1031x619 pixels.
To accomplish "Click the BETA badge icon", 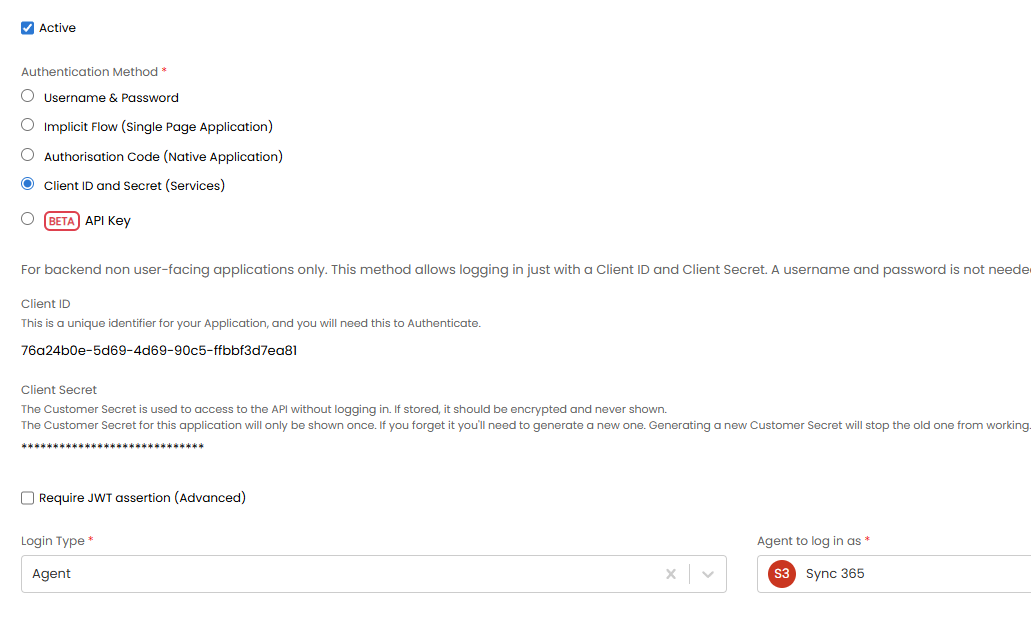I will pos(62,221).
